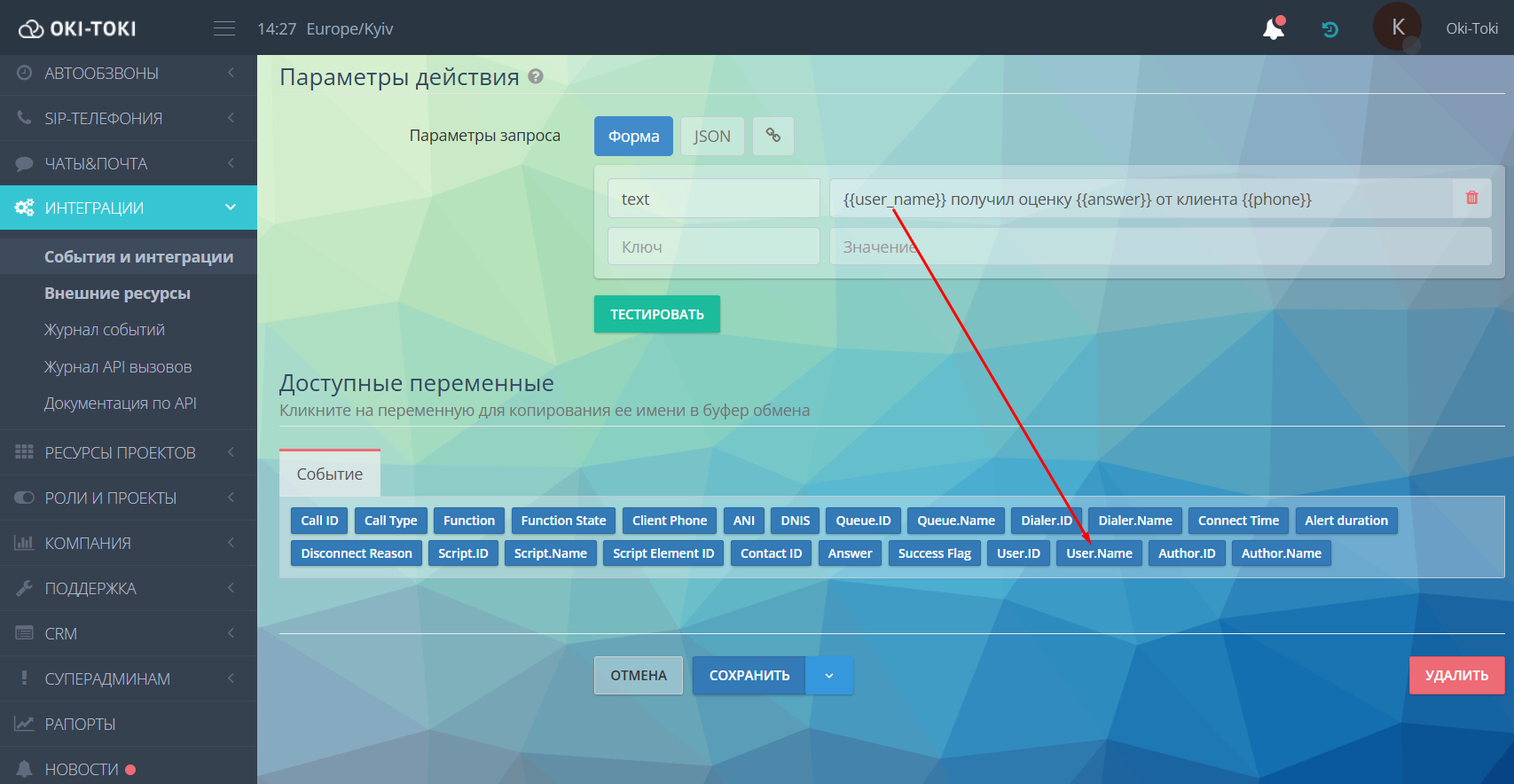
Task: Open the dropdown arrow next to СОХРАНИТЬ
Action: 829,675
